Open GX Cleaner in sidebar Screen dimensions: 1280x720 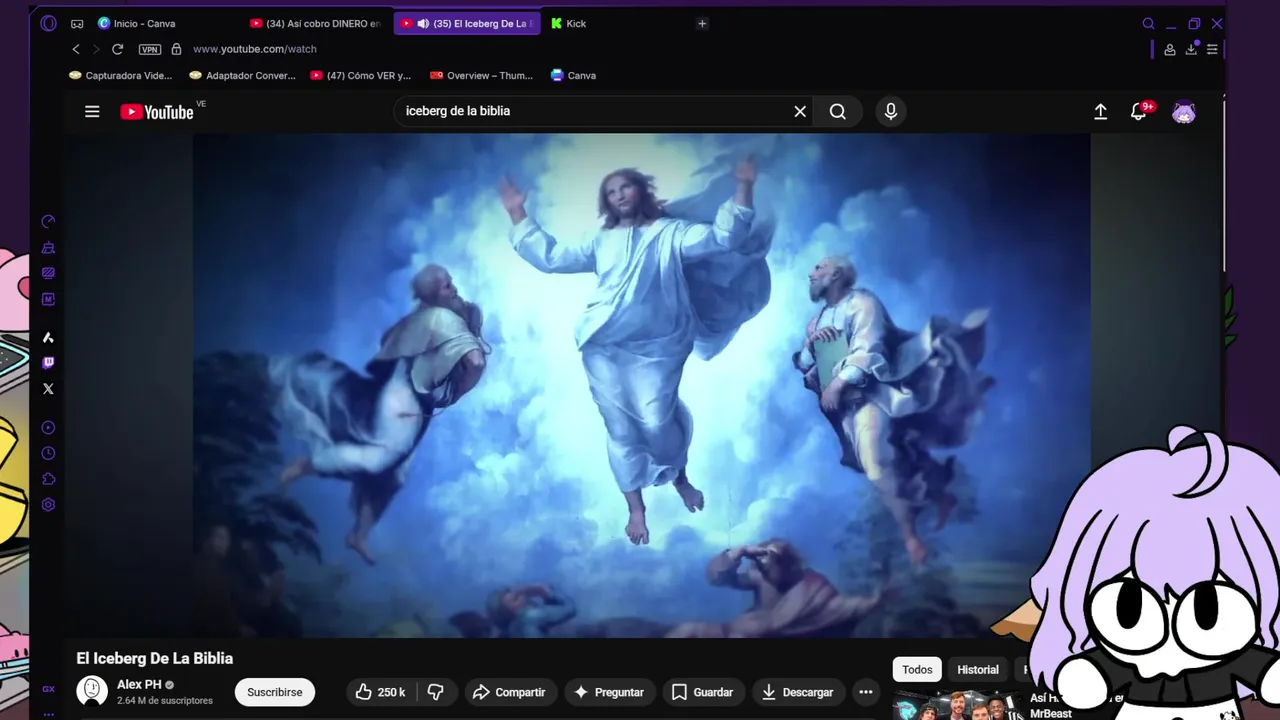click(x=48, y=247)
